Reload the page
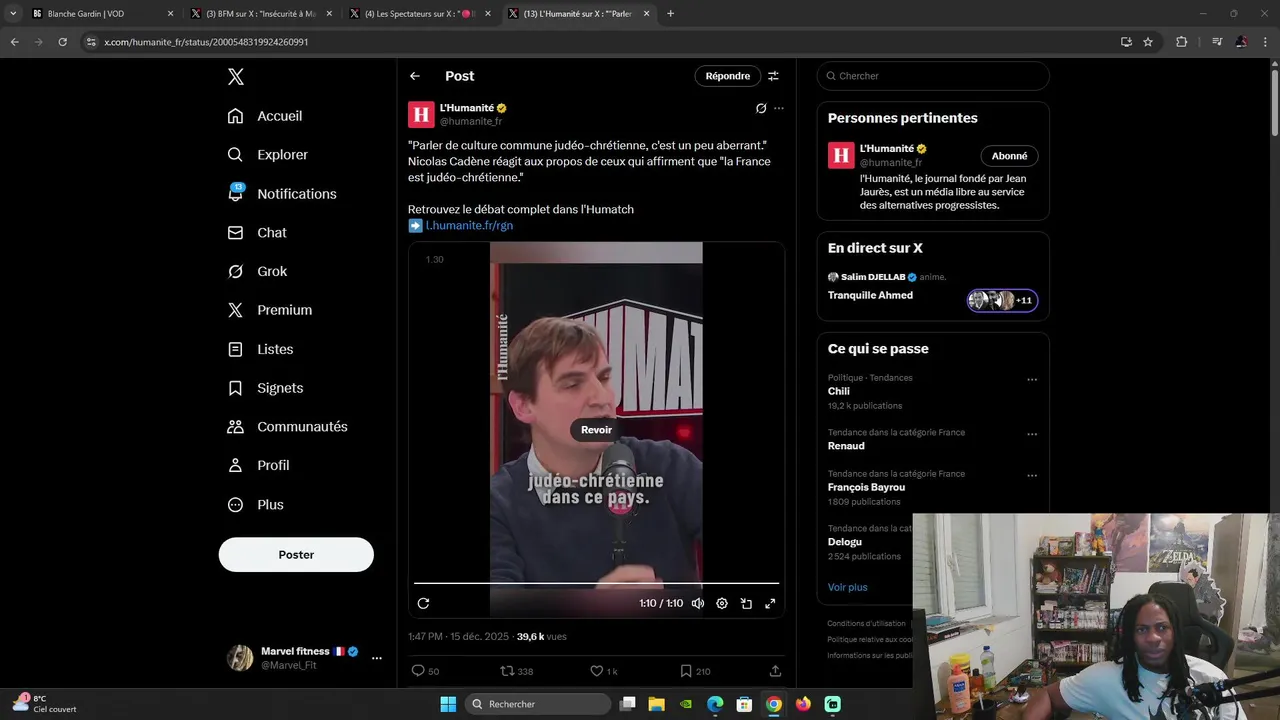Image resolution: width=1280 pixels, height=720 pixels. point(62,42)
